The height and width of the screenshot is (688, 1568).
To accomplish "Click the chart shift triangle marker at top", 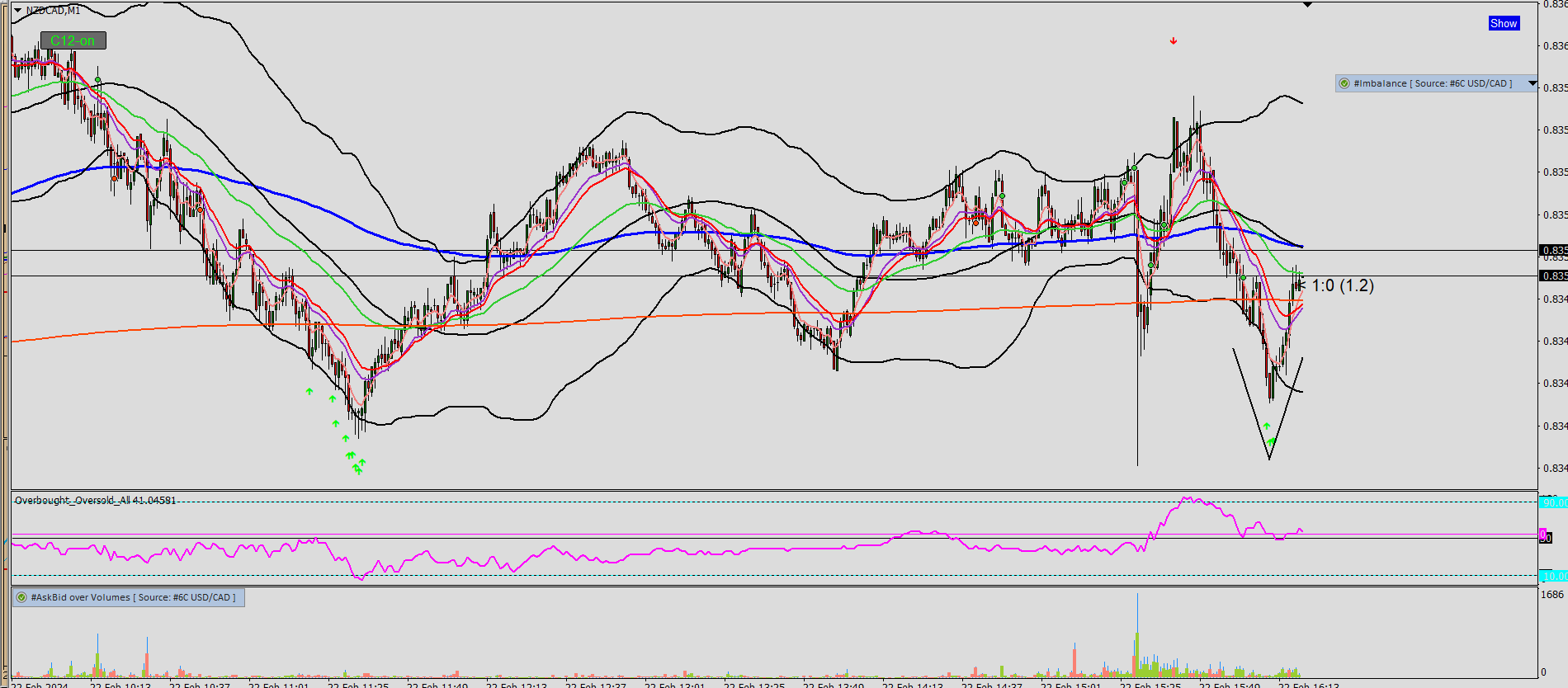I will tap(1307, 5).
